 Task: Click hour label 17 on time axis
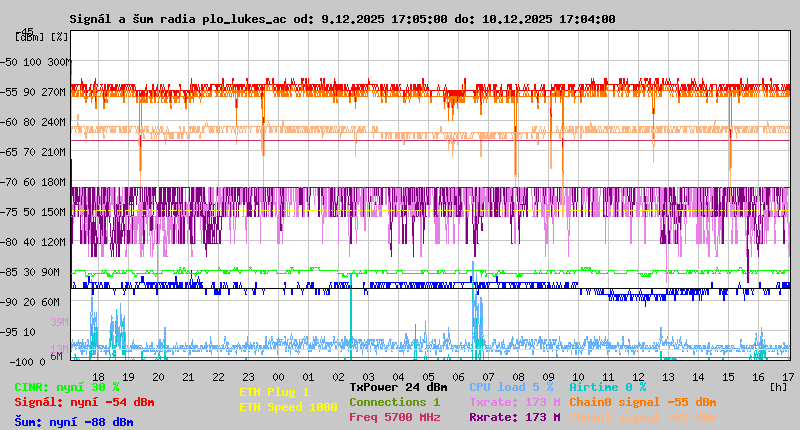788,377
